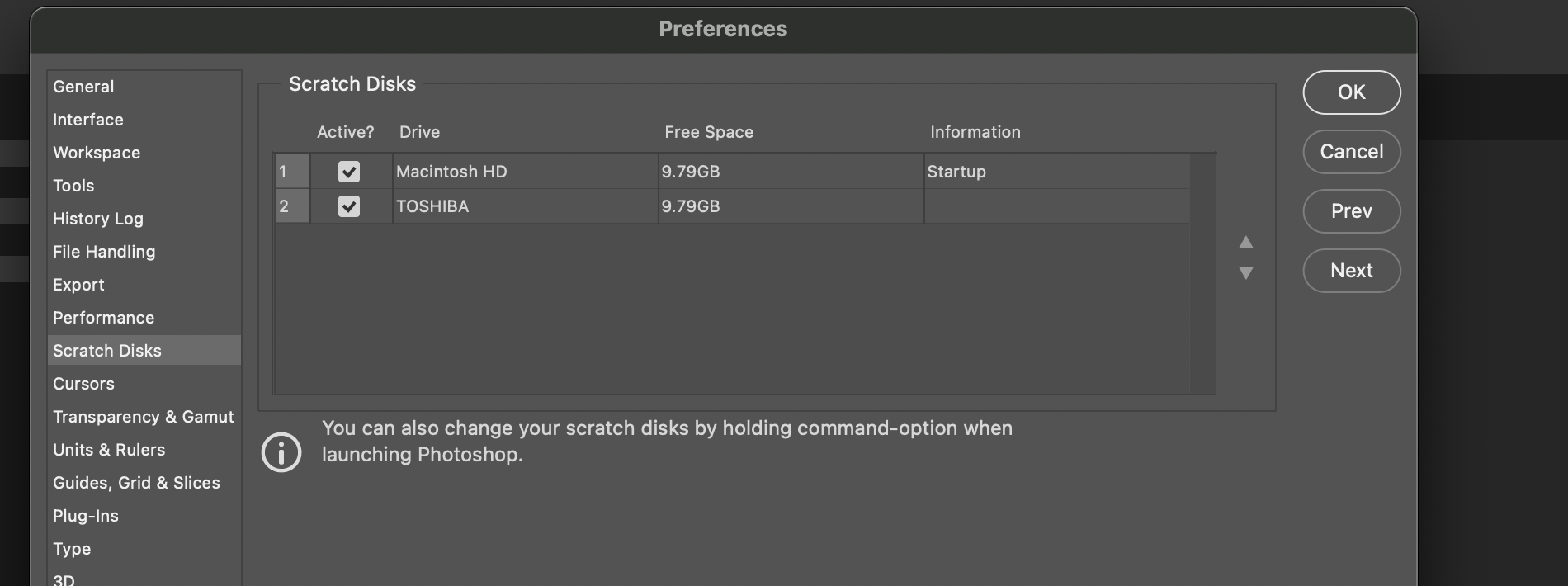Viewport: 1568px width, 586px height.
Task: Open the Guides, Grid & Slices settings
Action: 136,482
